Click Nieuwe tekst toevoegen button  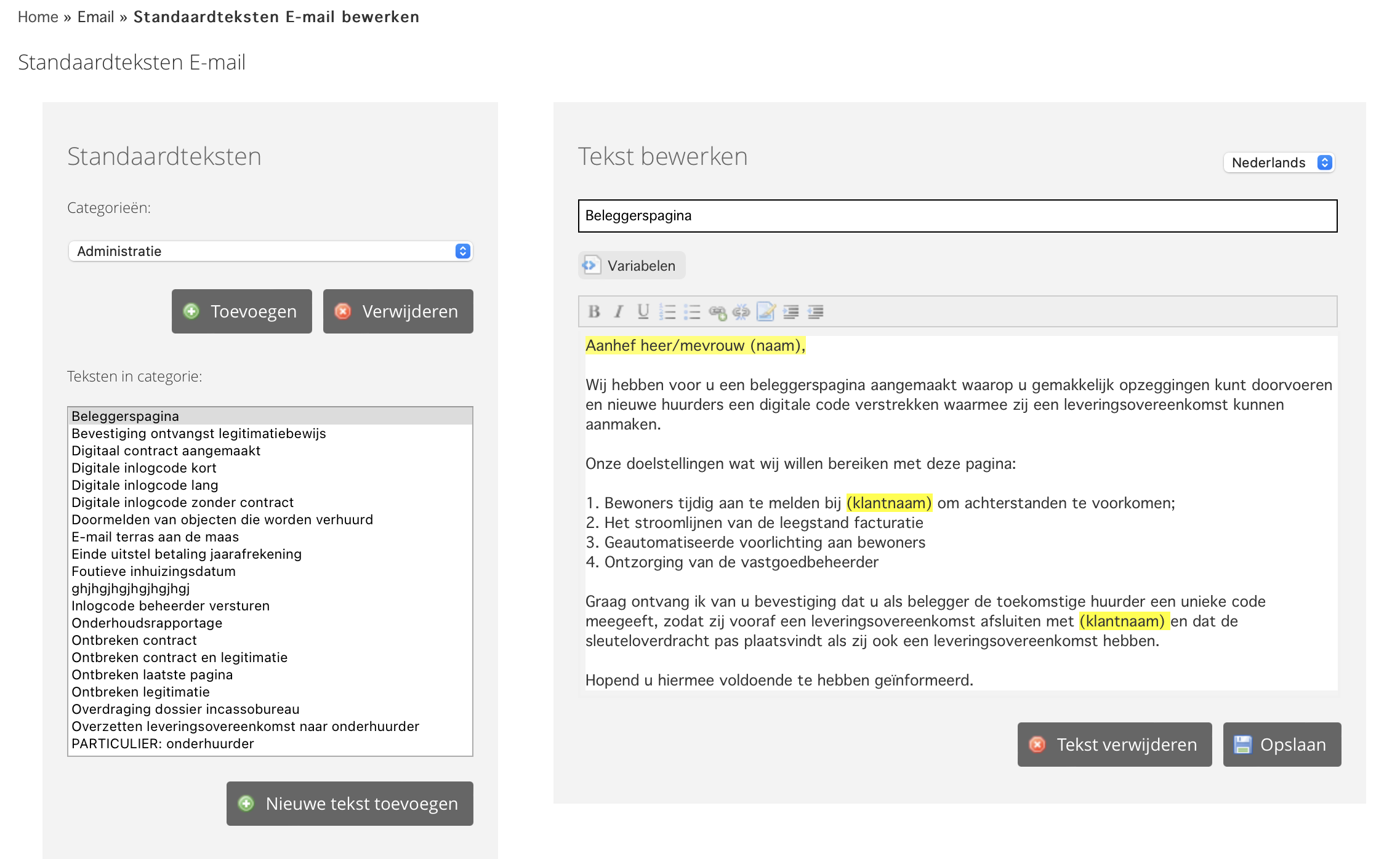(350, 804)
